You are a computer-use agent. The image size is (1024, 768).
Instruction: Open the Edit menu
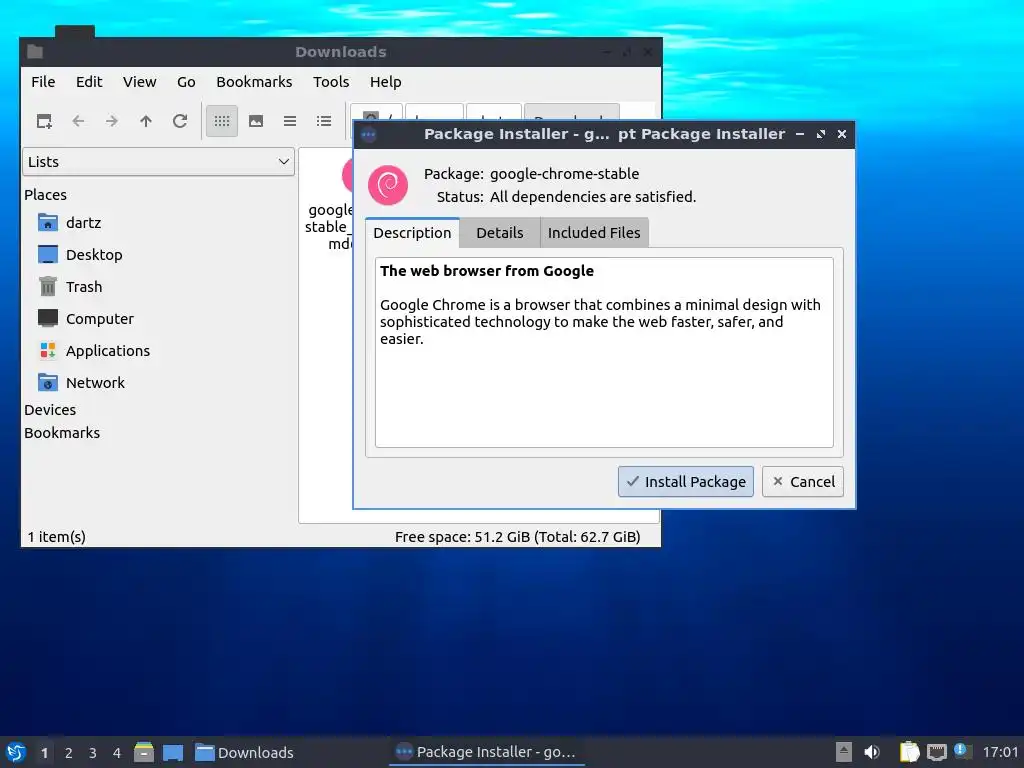(x=89, y=82)
